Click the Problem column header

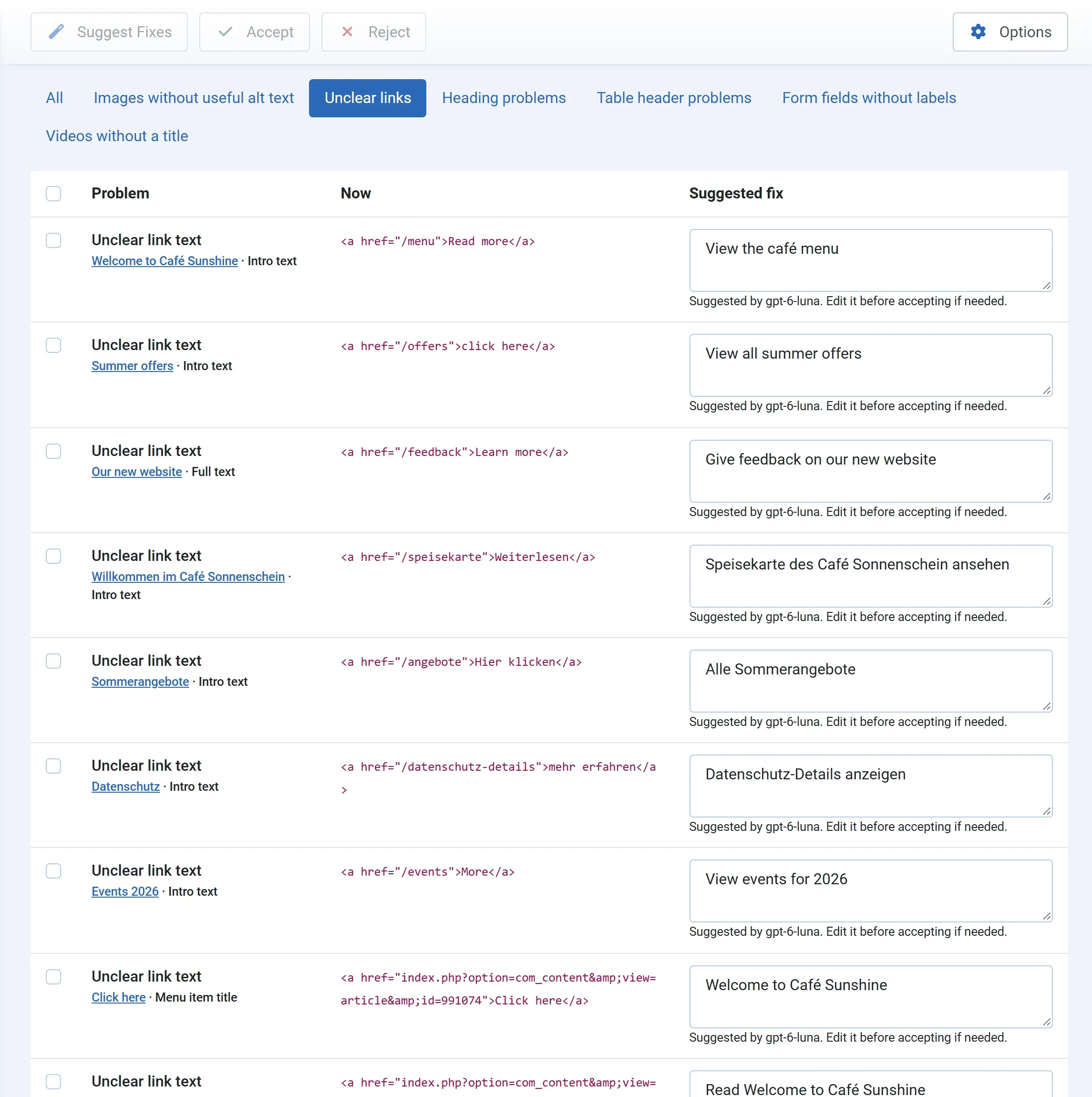click(x=120, y=194)
